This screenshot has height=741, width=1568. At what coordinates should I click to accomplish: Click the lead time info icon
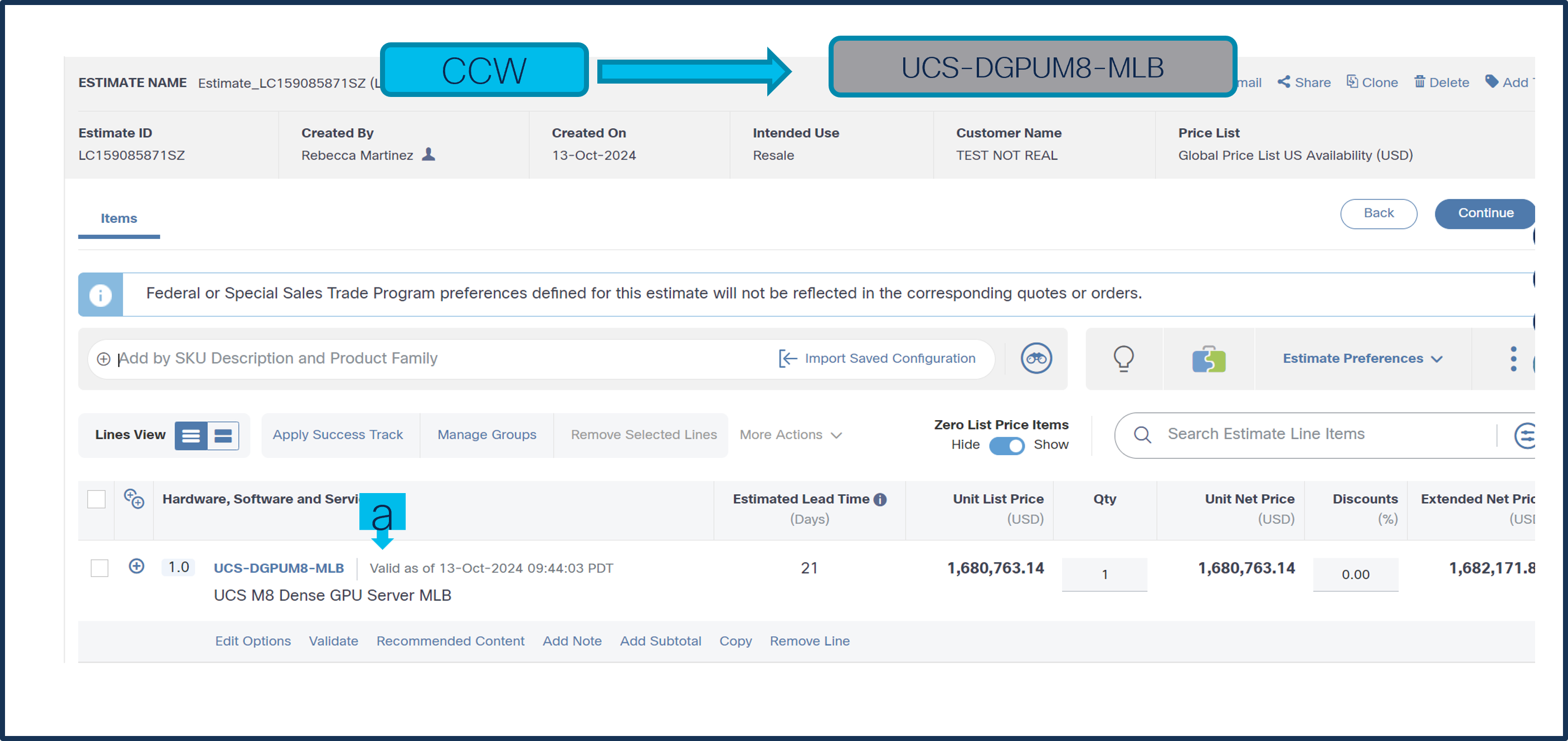click(880, 499)
